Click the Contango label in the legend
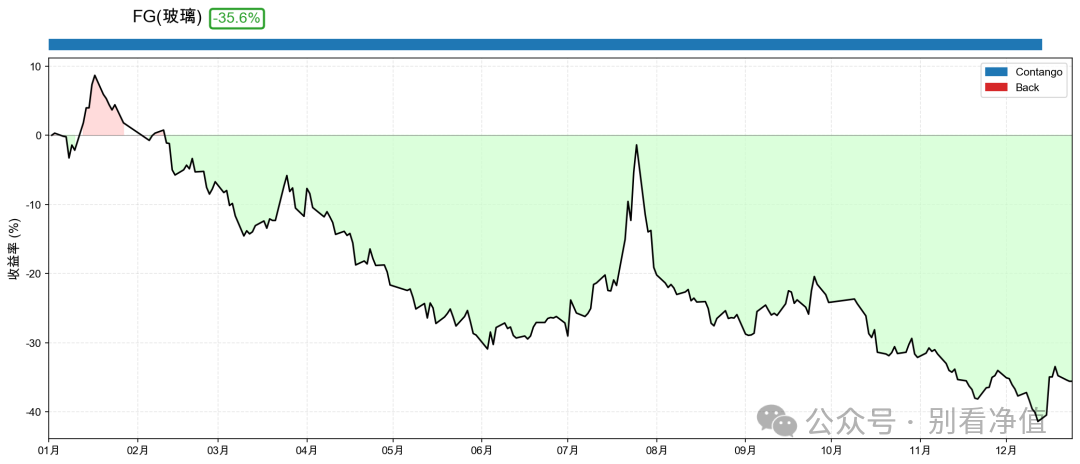 (x=1038, y=72)
